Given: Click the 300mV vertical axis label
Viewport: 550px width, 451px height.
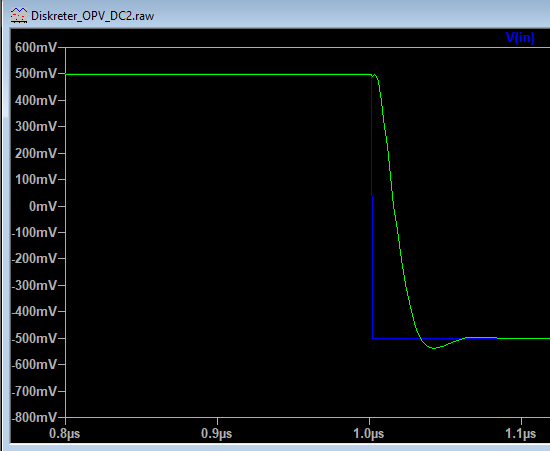Looking at the screenshot, I should 35,126.
